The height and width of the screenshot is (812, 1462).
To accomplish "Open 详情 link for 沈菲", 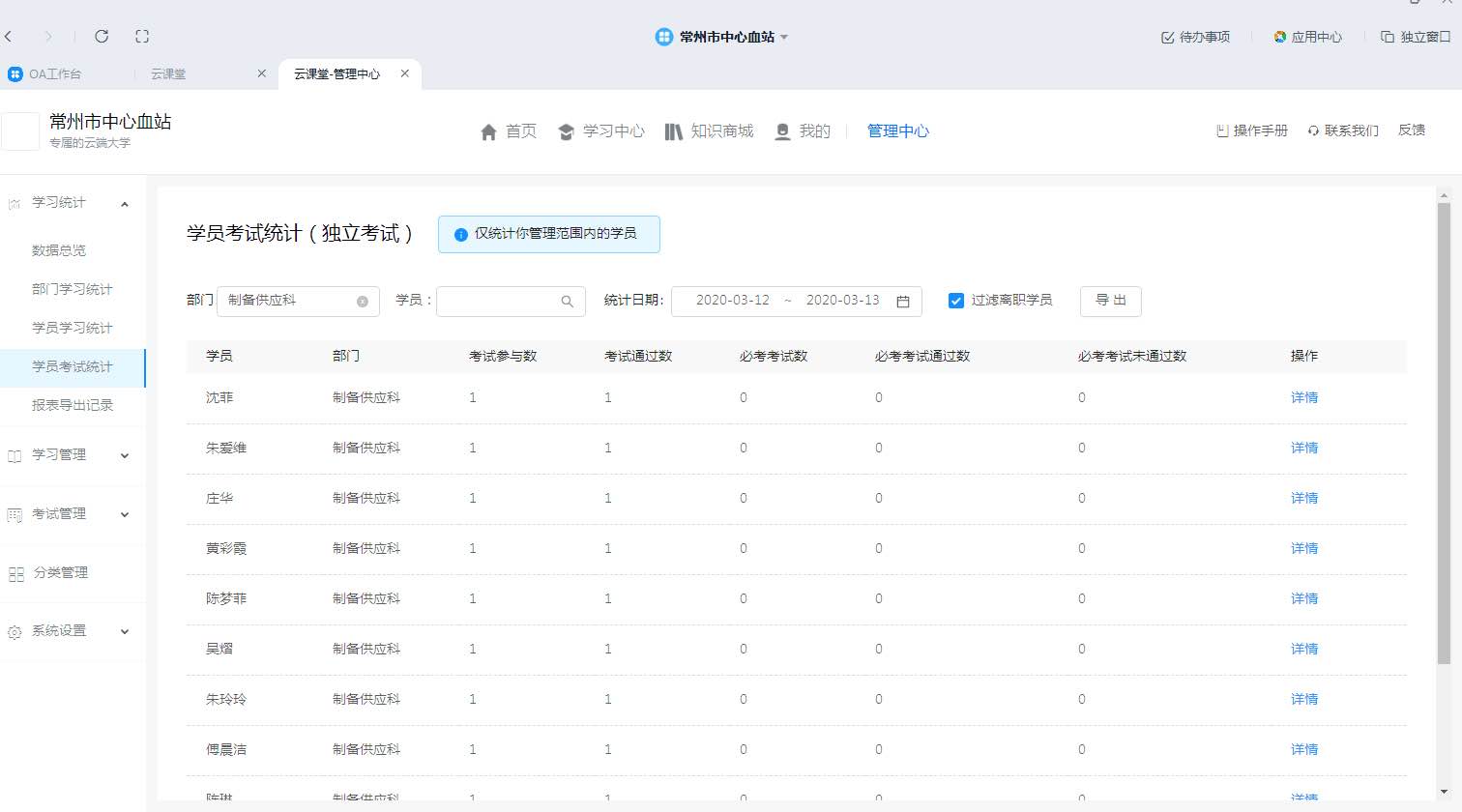I will tap(1303, 397).
